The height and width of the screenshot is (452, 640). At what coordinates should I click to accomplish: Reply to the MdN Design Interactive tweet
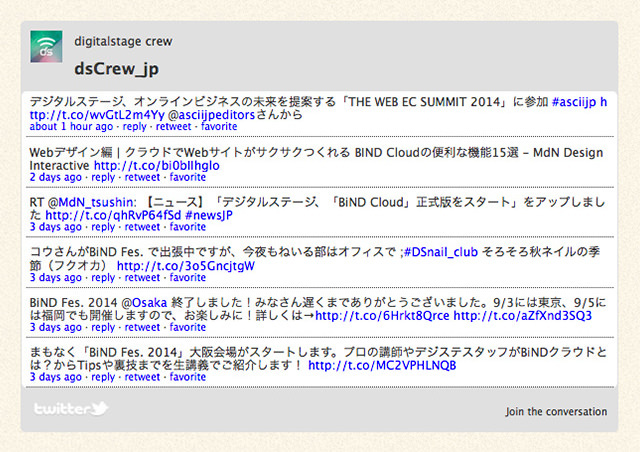[103, 177]
